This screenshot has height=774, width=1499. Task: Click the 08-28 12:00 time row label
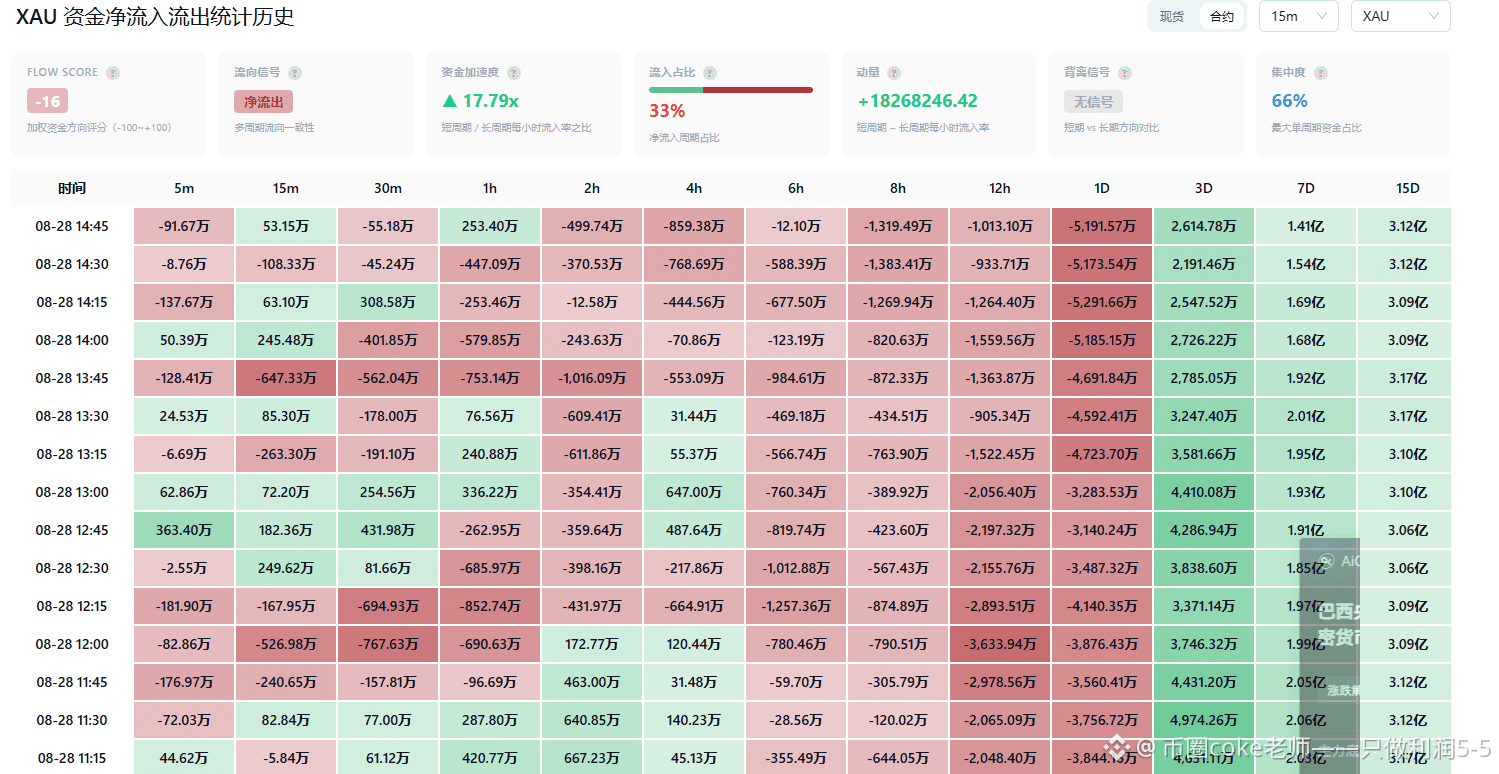pyautogui.click(x=72, y=644)
